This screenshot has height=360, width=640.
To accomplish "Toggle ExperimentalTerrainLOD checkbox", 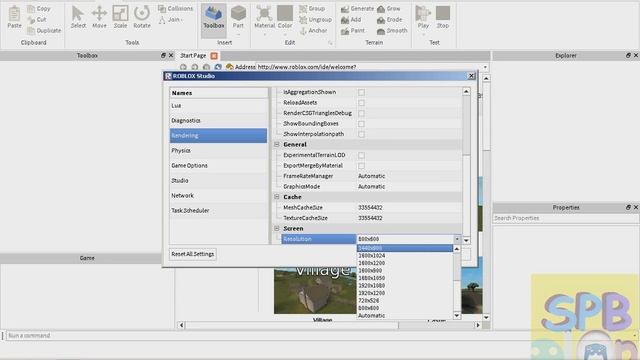I will pos(361,156).
